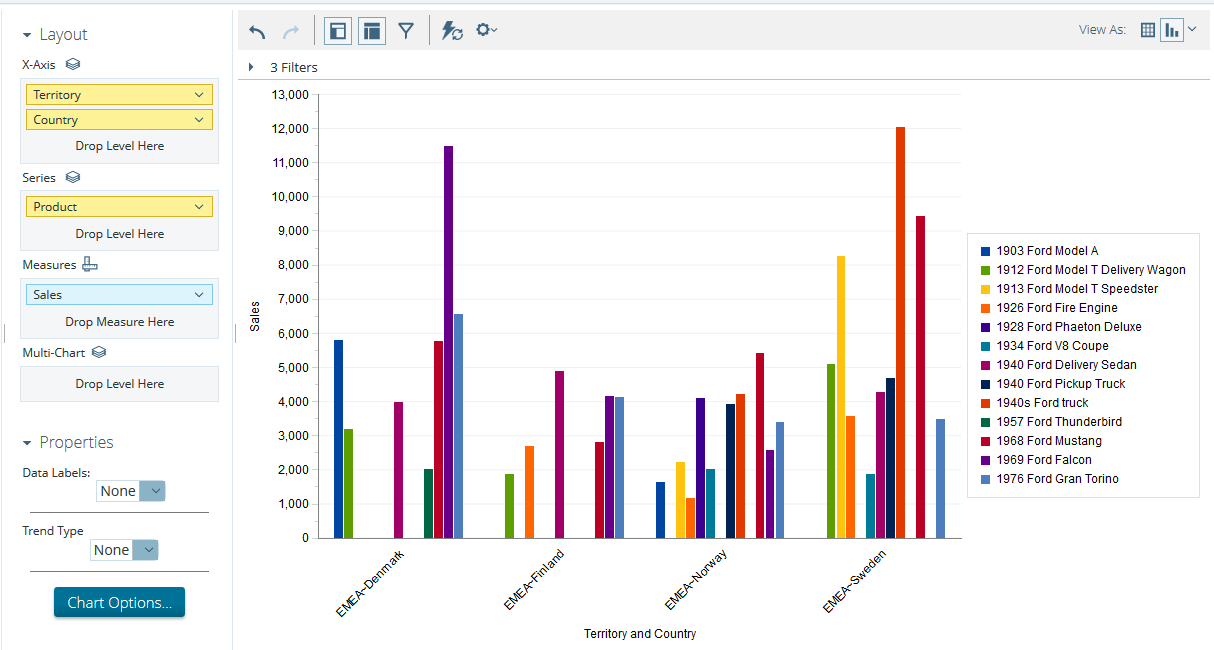Toggle the Layout panel visibility button
The height and width of the screenshot is (650, 1214).
coord(372,31)
